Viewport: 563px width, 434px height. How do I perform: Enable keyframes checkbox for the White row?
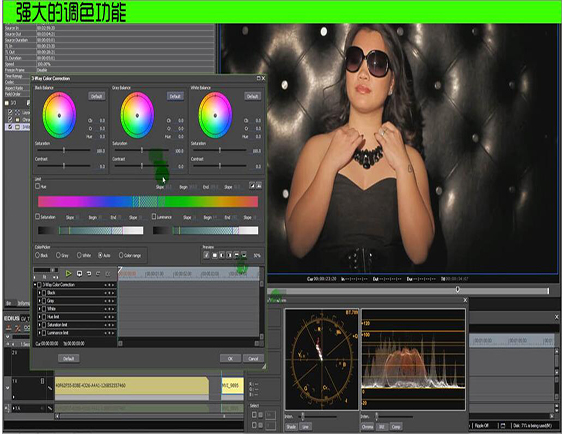[x=44, y=309]
